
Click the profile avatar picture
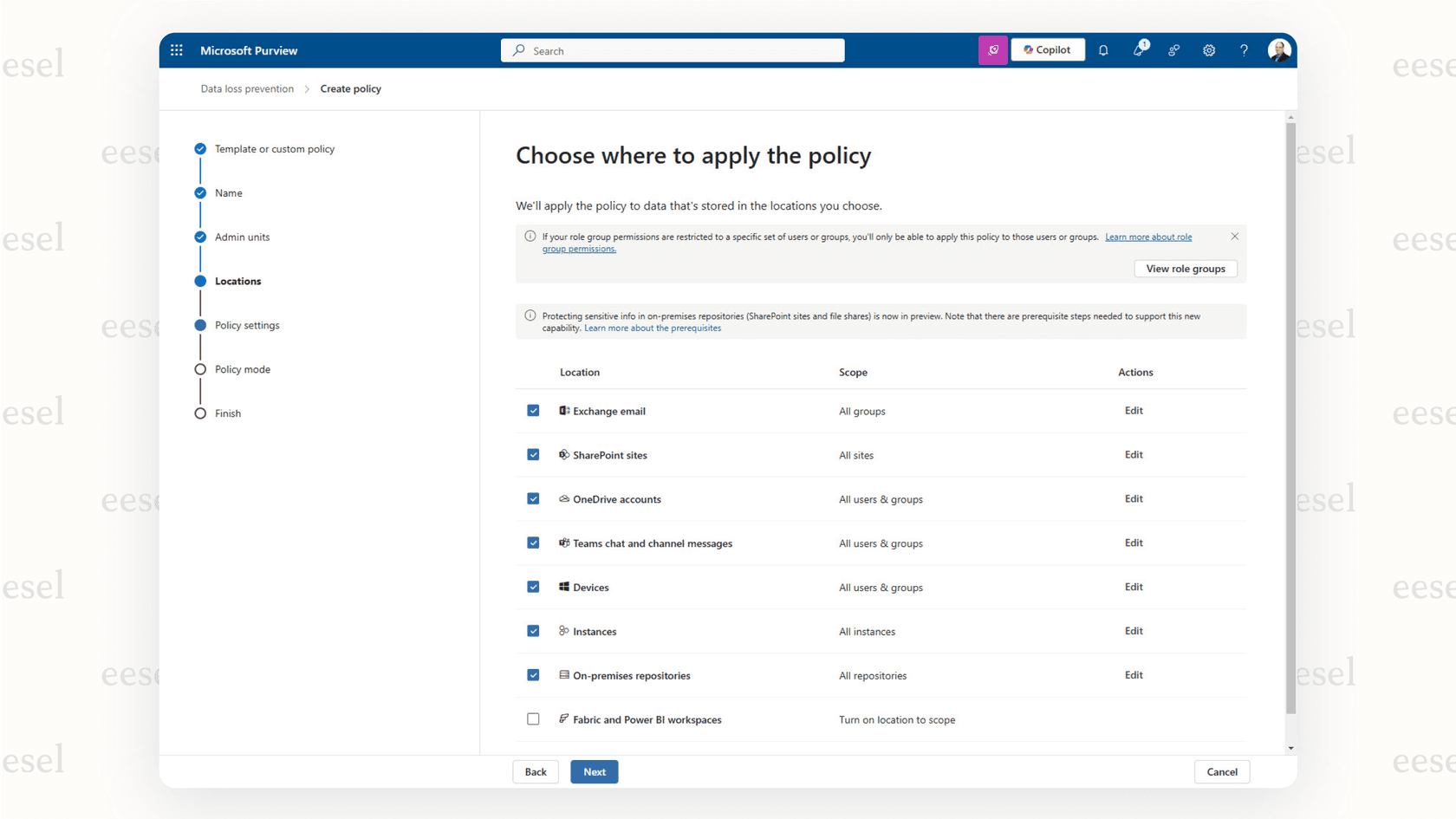coord(1279,49)
